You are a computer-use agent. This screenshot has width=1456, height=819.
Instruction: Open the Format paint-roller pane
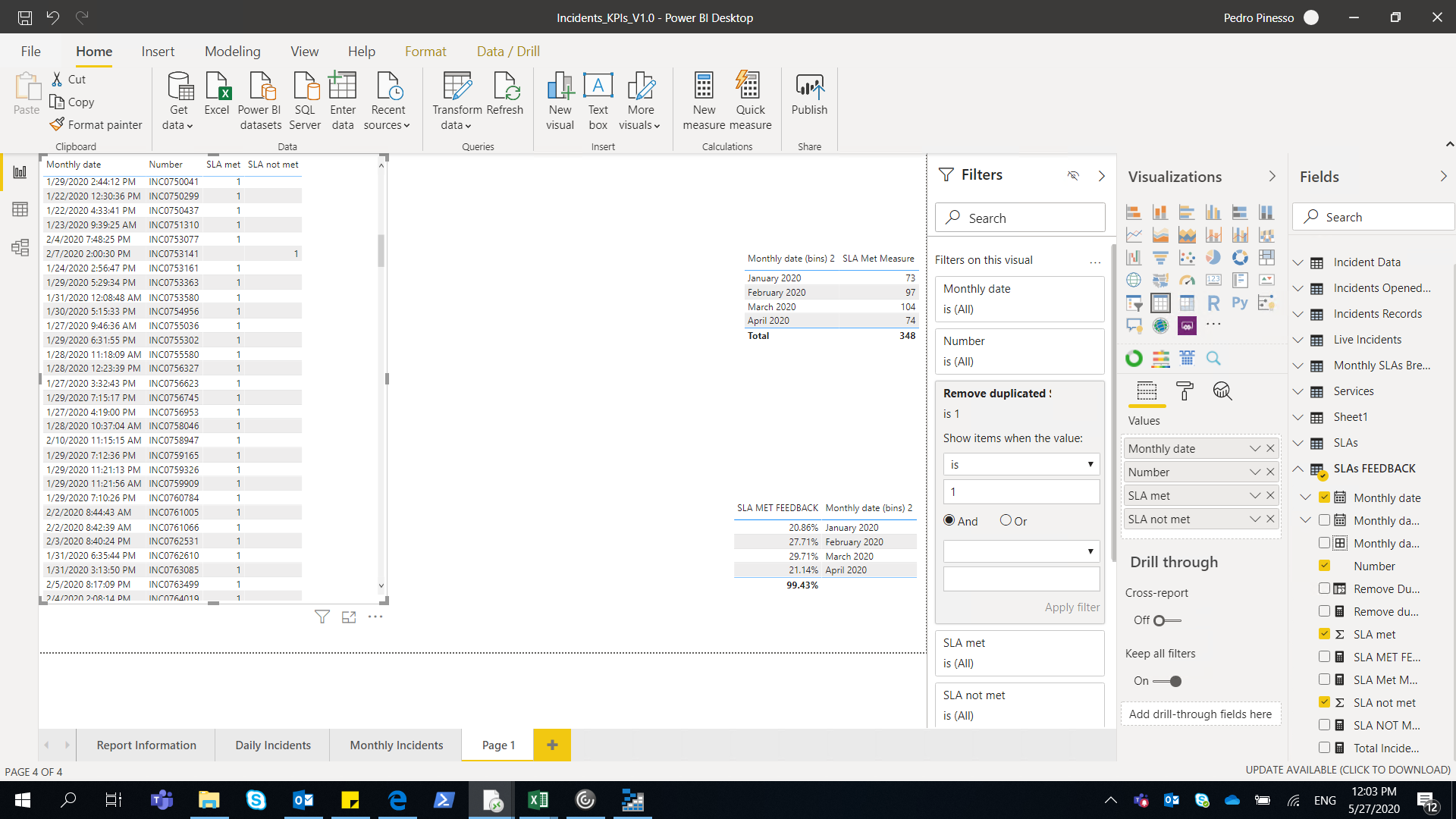(1185, 391)
